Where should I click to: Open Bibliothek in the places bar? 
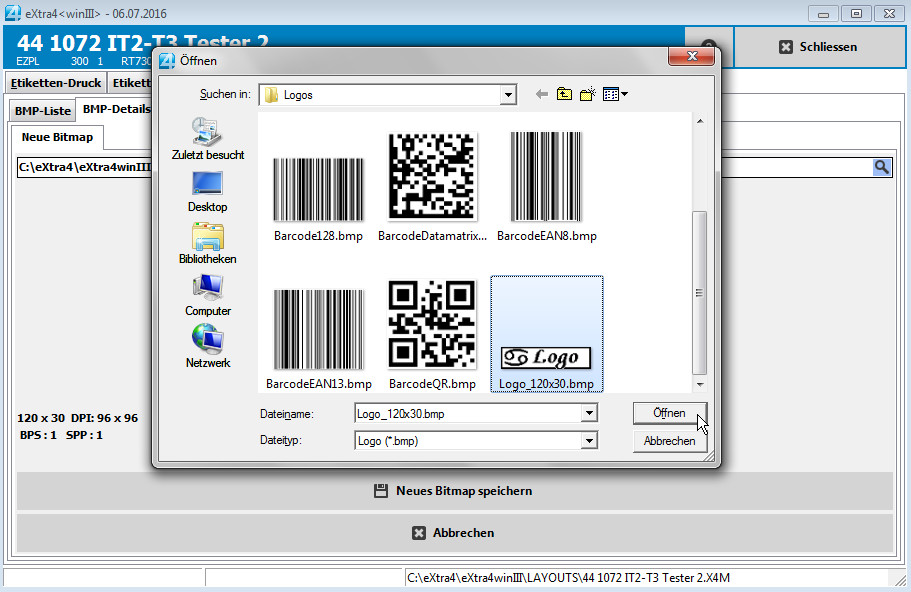coord(207,243)
